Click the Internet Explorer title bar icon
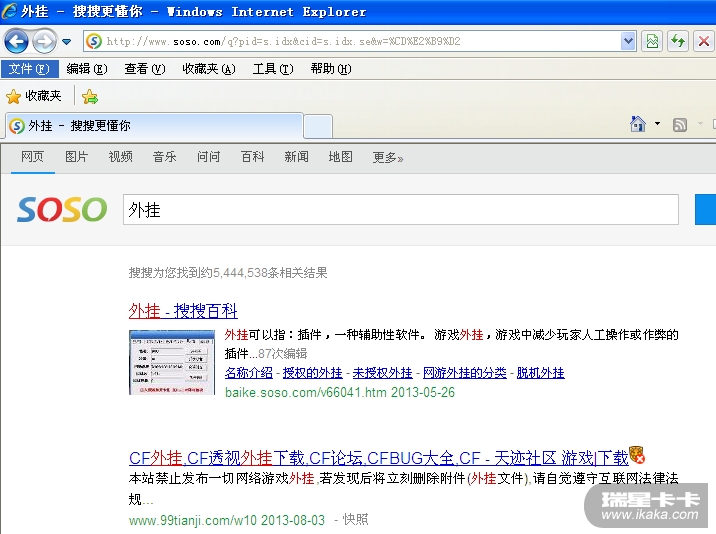This screenshot has width=716, height=534. coord(9,11)
